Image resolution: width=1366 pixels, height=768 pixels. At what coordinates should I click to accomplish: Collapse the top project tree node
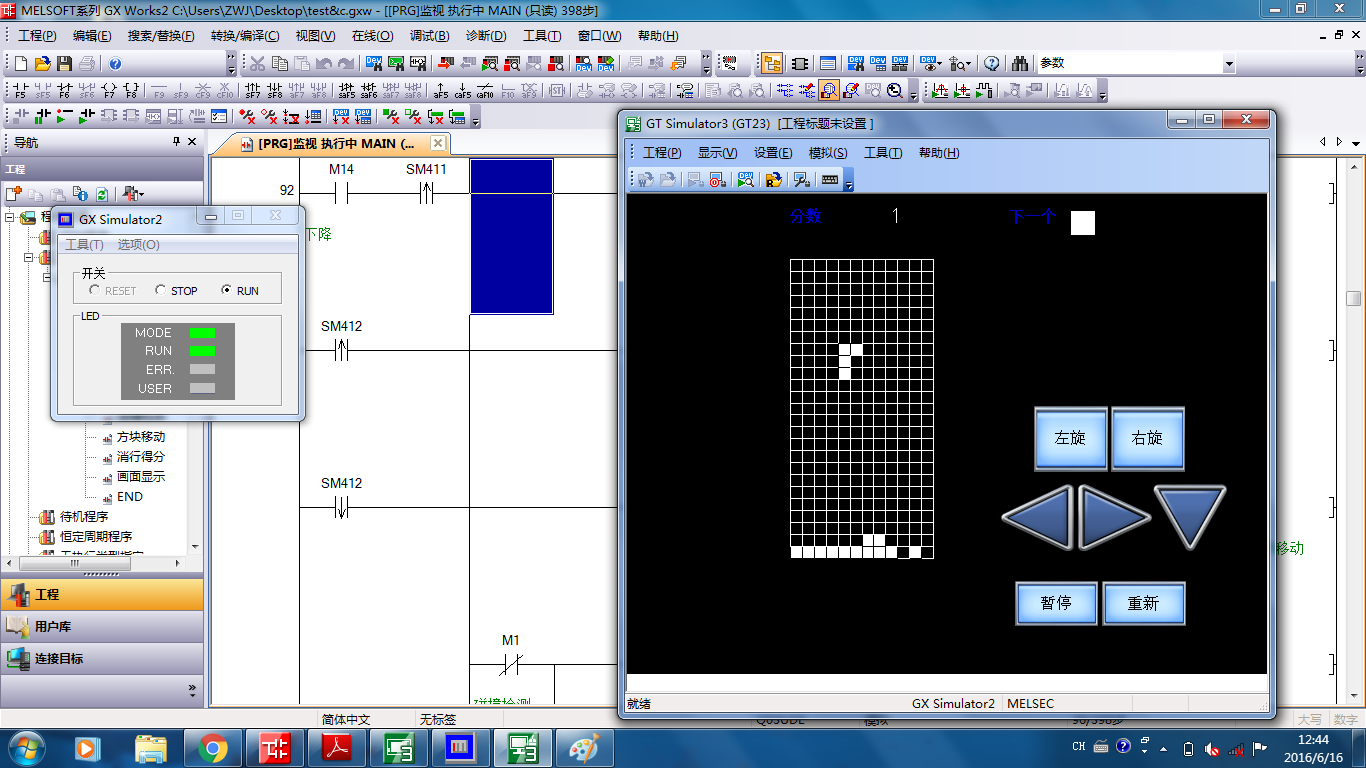(10, 218)
